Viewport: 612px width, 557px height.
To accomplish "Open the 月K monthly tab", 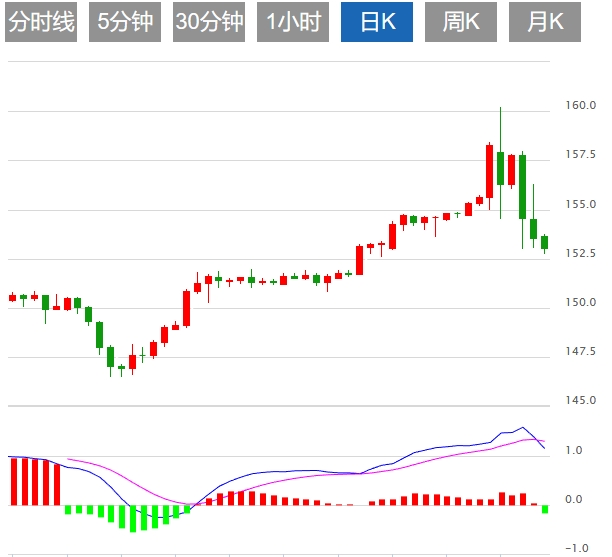I will pos(545,22).
